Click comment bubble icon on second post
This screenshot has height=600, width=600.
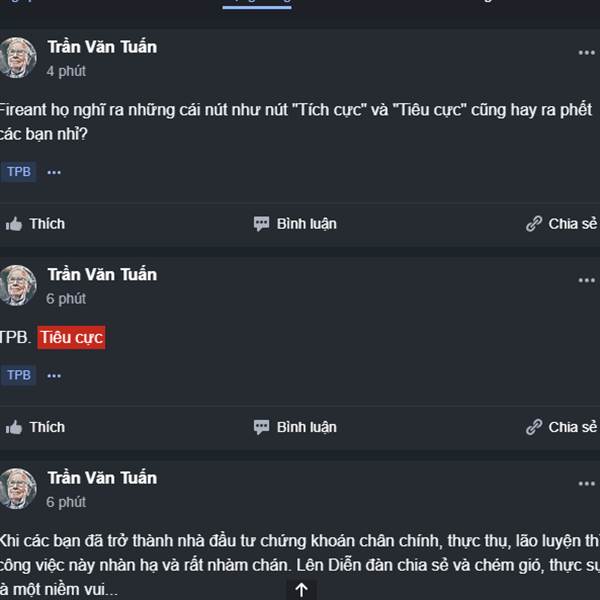pyautogui.click(x=261, y=427)
